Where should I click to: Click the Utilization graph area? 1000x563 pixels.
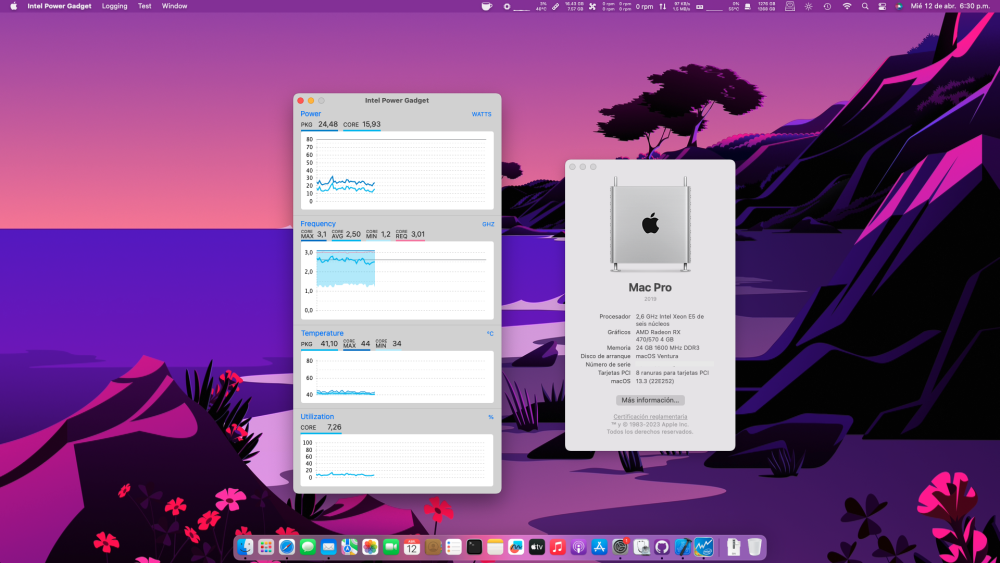(x=397, y=460)
